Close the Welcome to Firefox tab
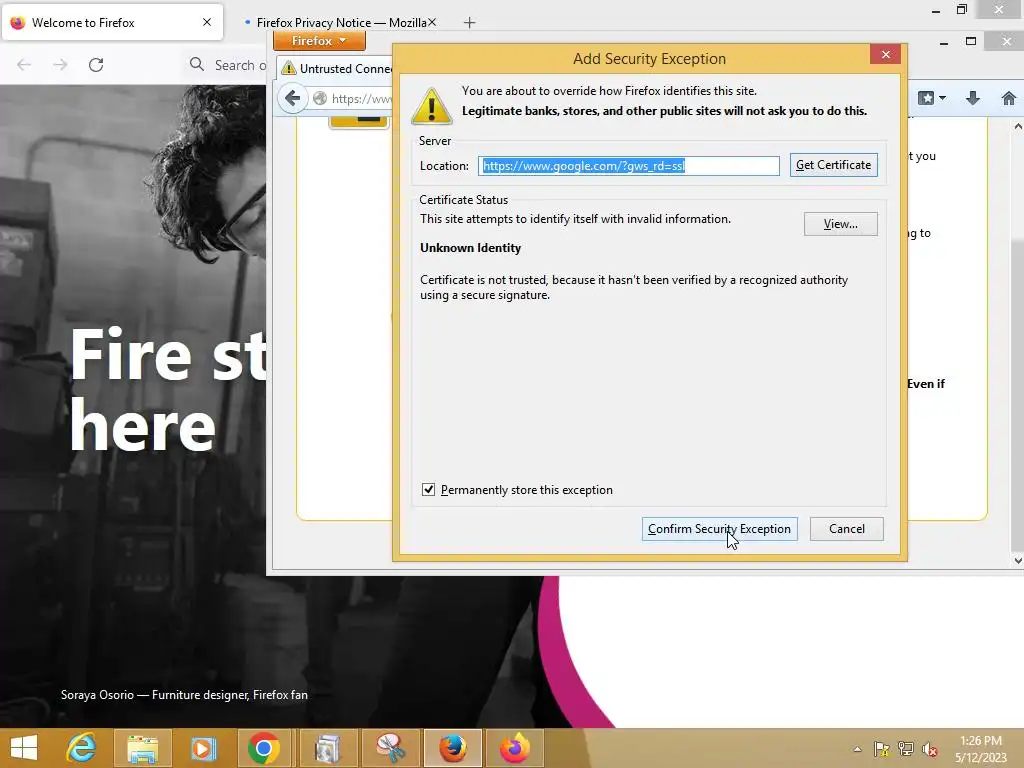Viewport: 1024px width, 768px height. [207, 22]
